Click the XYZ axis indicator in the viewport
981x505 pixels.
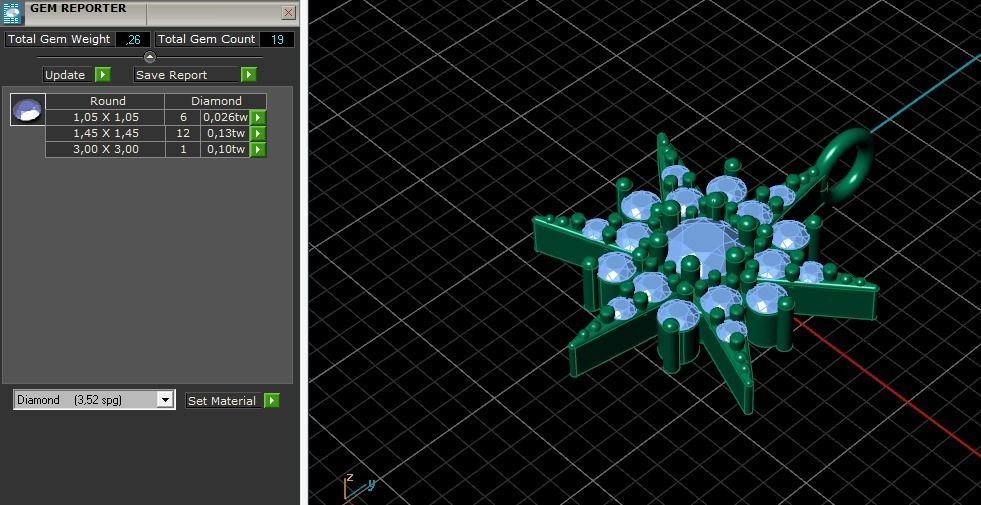click(x=358, y=487)
